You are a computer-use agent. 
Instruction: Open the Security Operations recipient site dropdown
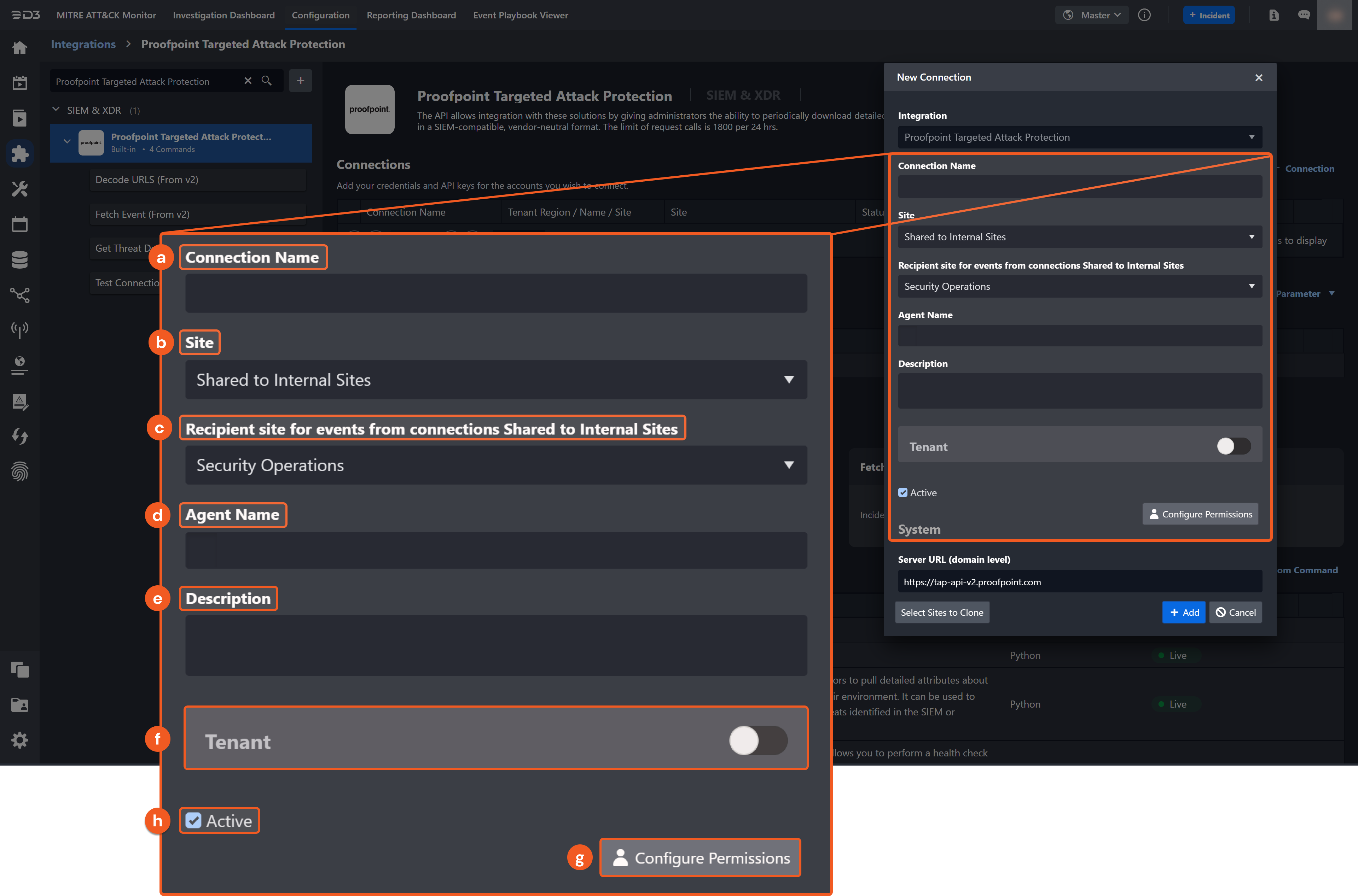(1080, 286)
